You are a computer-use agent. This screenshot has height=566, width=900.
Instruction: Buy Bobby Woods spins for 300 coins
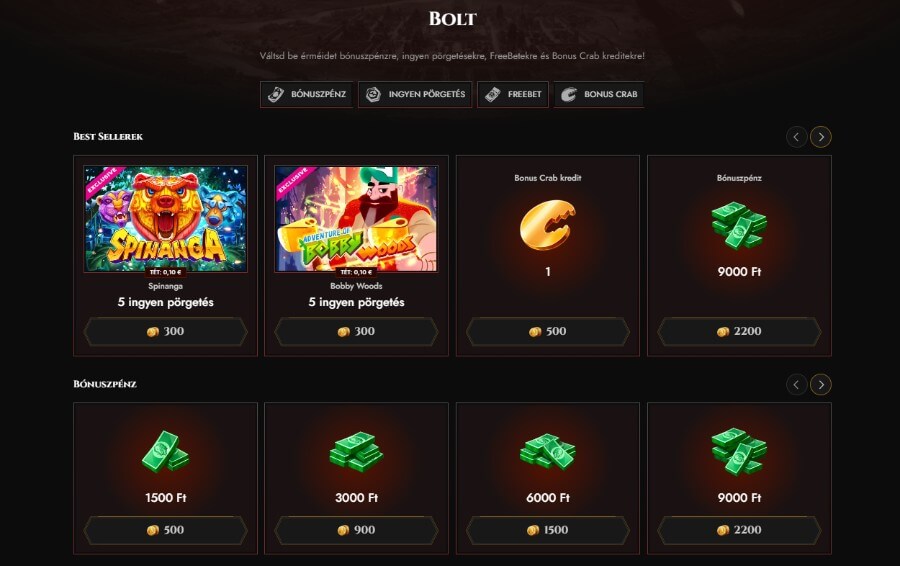(x=356, y=331)
